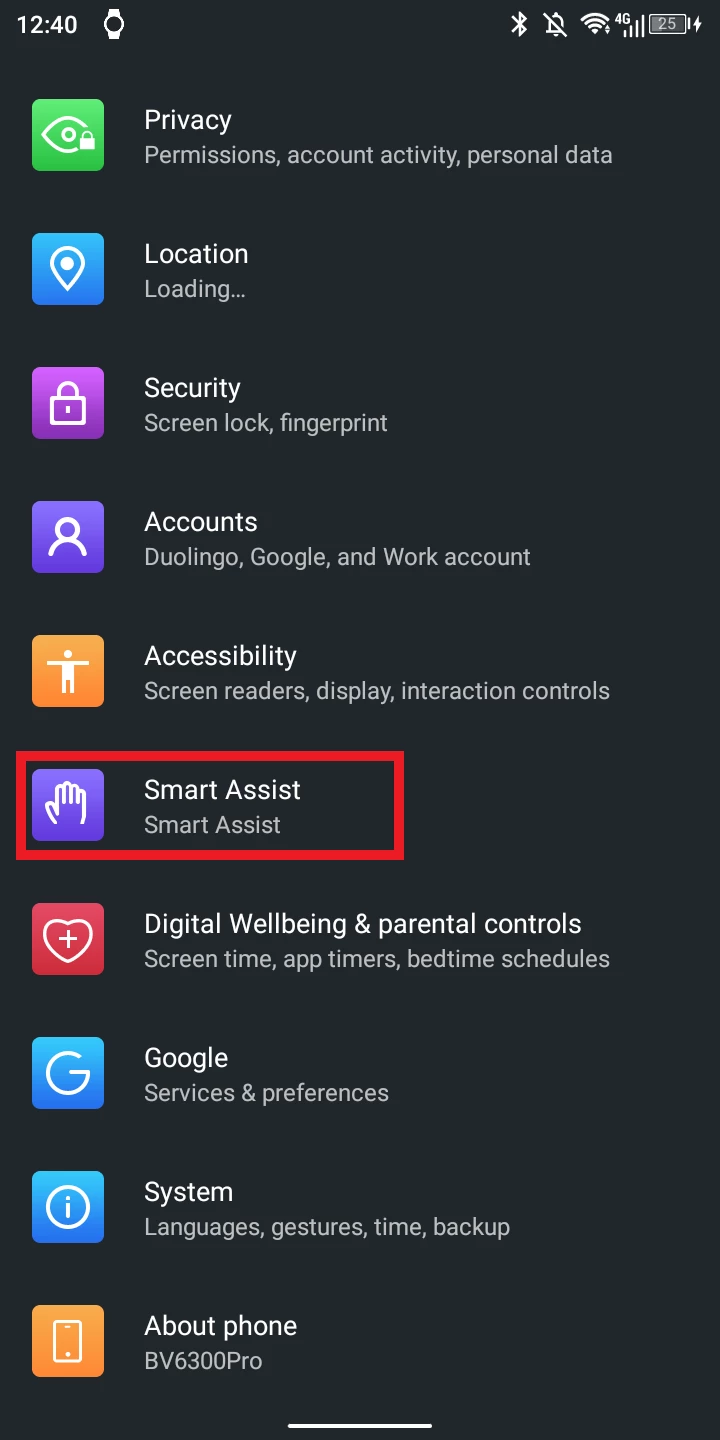
Task: Tap the orange Accessibility figure icon
Action: (68, 671)
